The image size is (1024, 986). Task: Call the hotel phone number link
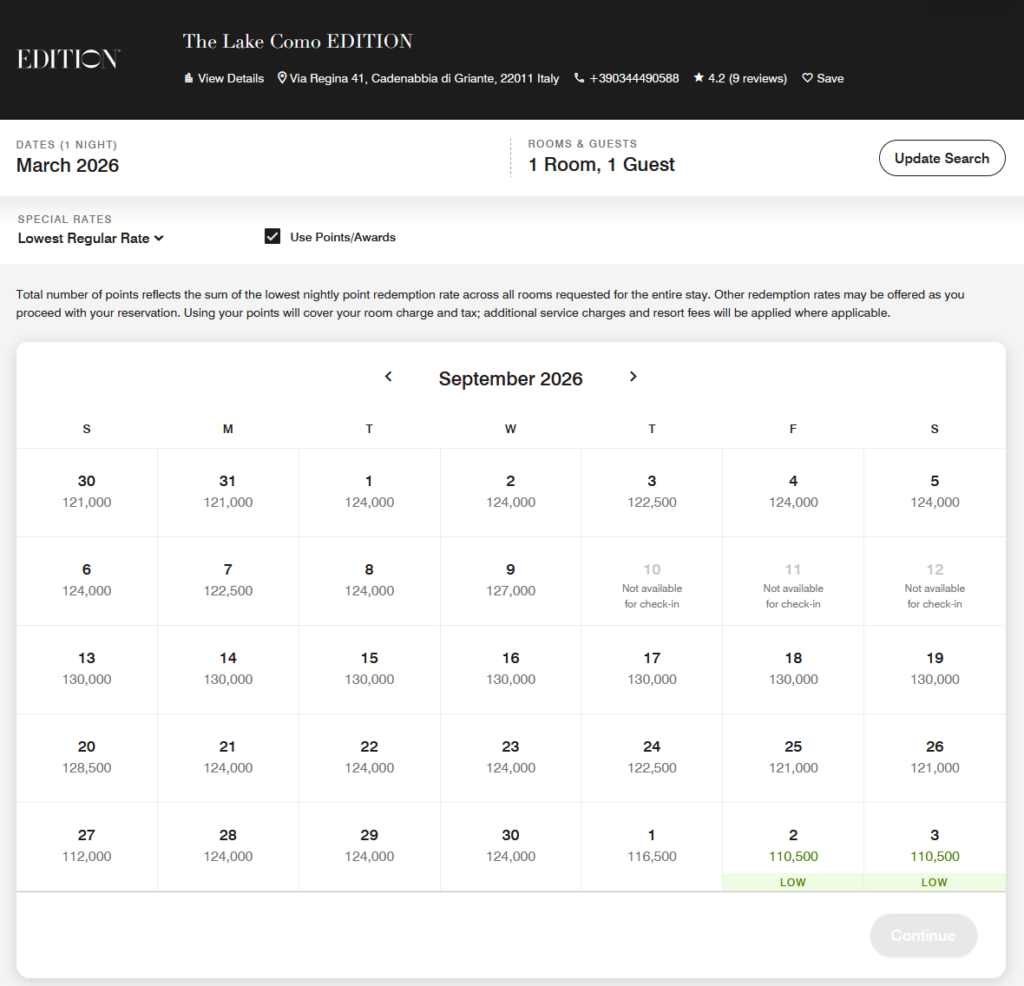pos(634,78)
